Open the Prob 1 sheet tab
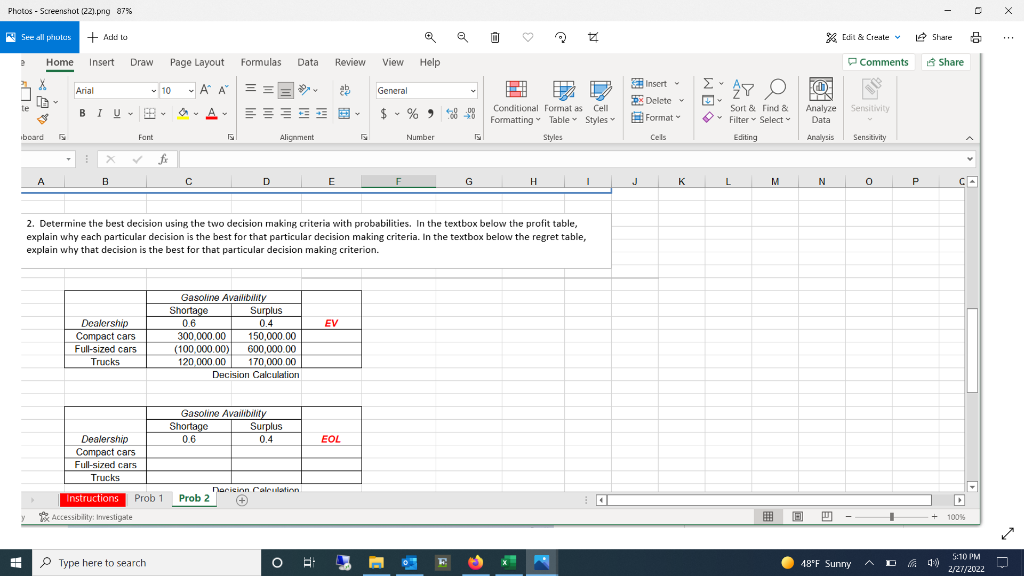This screenshot has width=1024, height=576. [148, 497]
